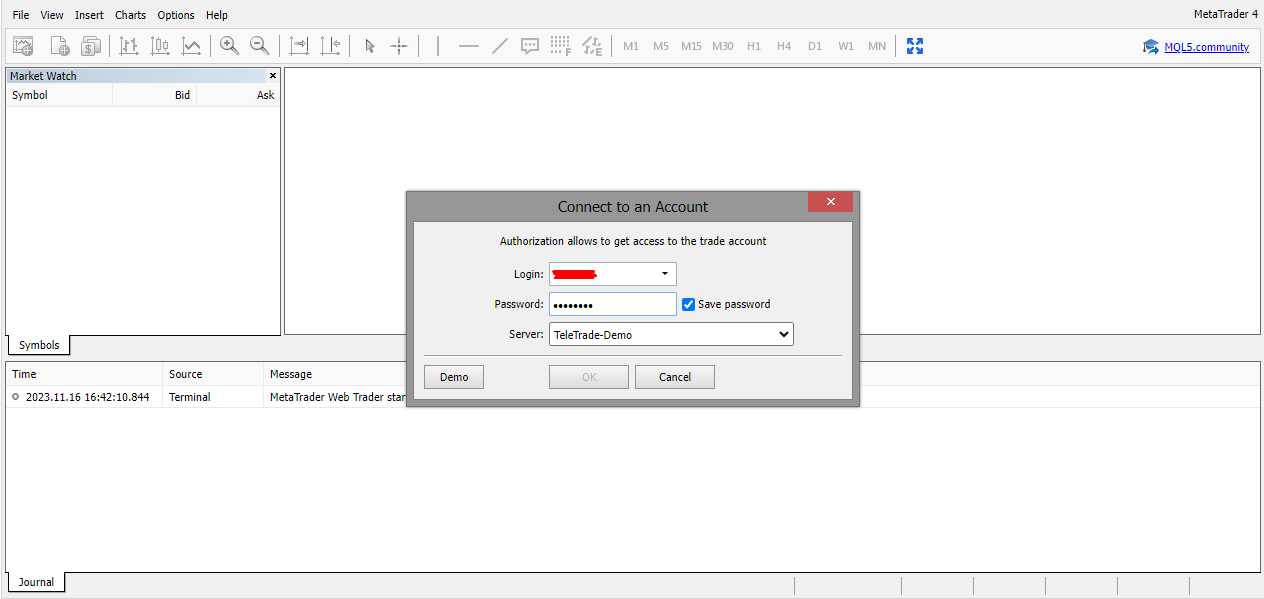Expand the Login dropdown arrow
Image resolution: width=1264 pixels, height=599 pixels.
[665, 274]
